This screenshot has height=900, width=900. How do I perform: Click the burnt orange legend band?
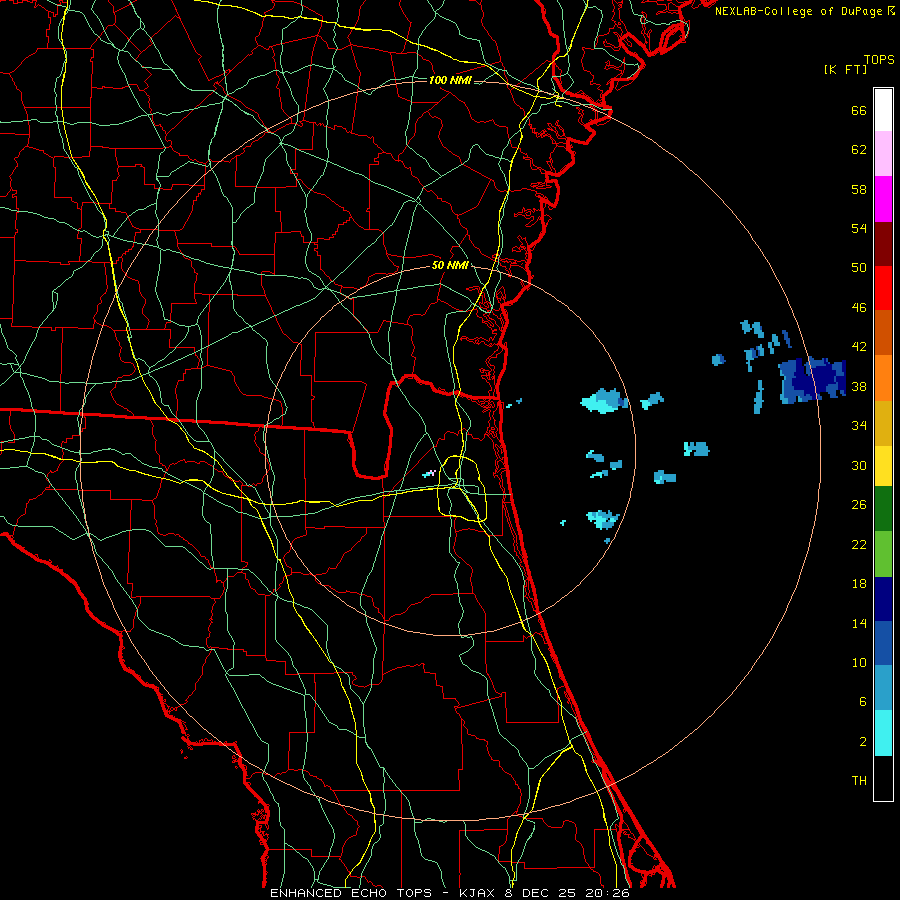883,332
